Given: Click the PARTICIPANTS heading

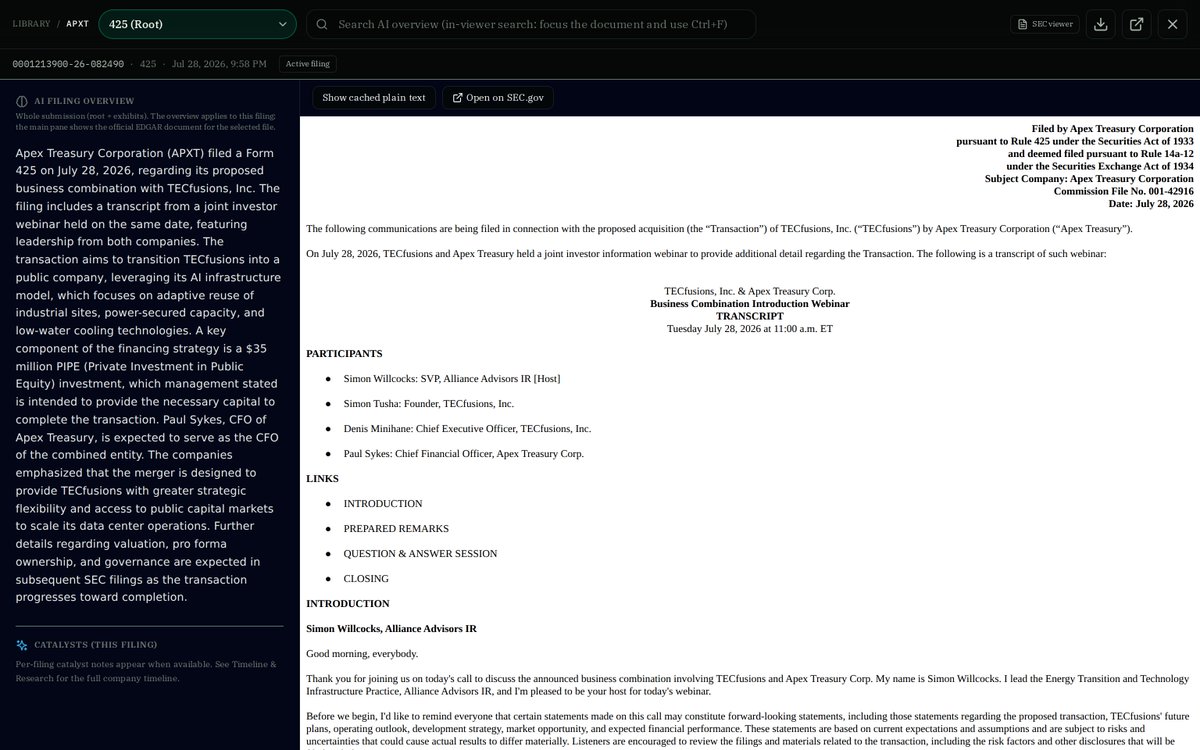Looking at the screenshot, I should pos(344,354).
